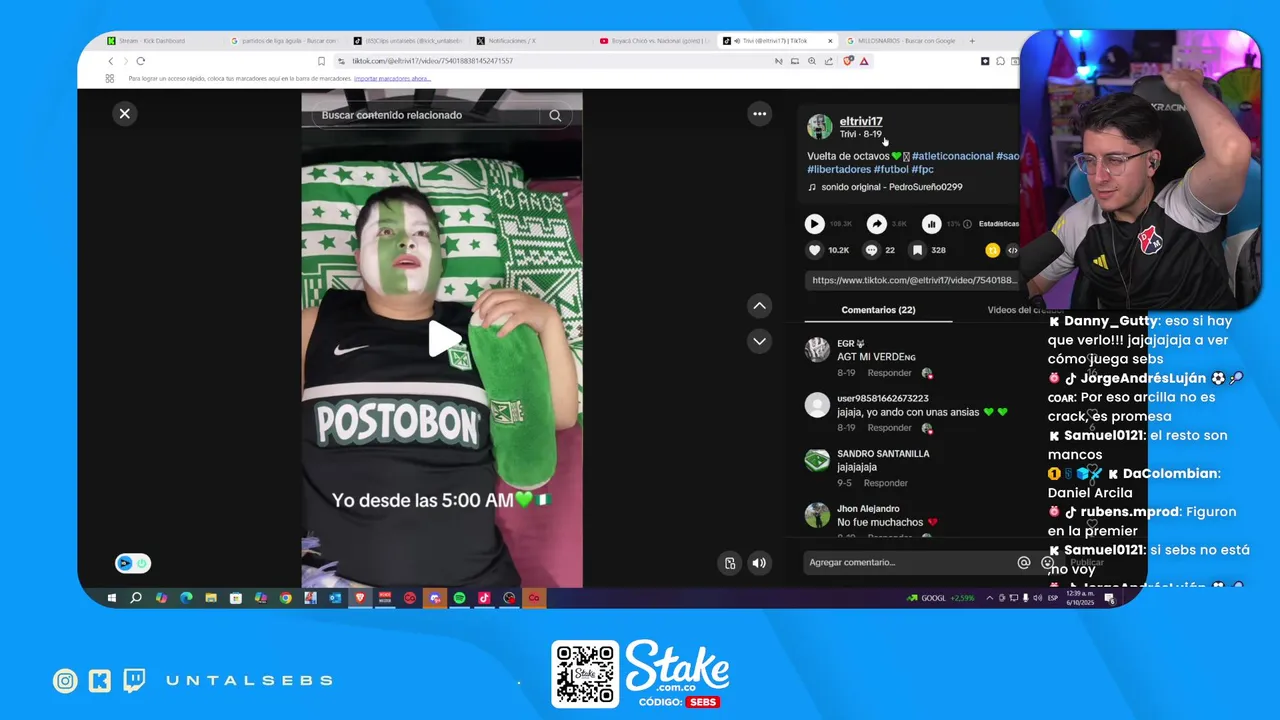The height and width of the screenshot is (720, 1280).
Task: Click the search magnifier in related content bar
Action: click(x=555, y=115)
